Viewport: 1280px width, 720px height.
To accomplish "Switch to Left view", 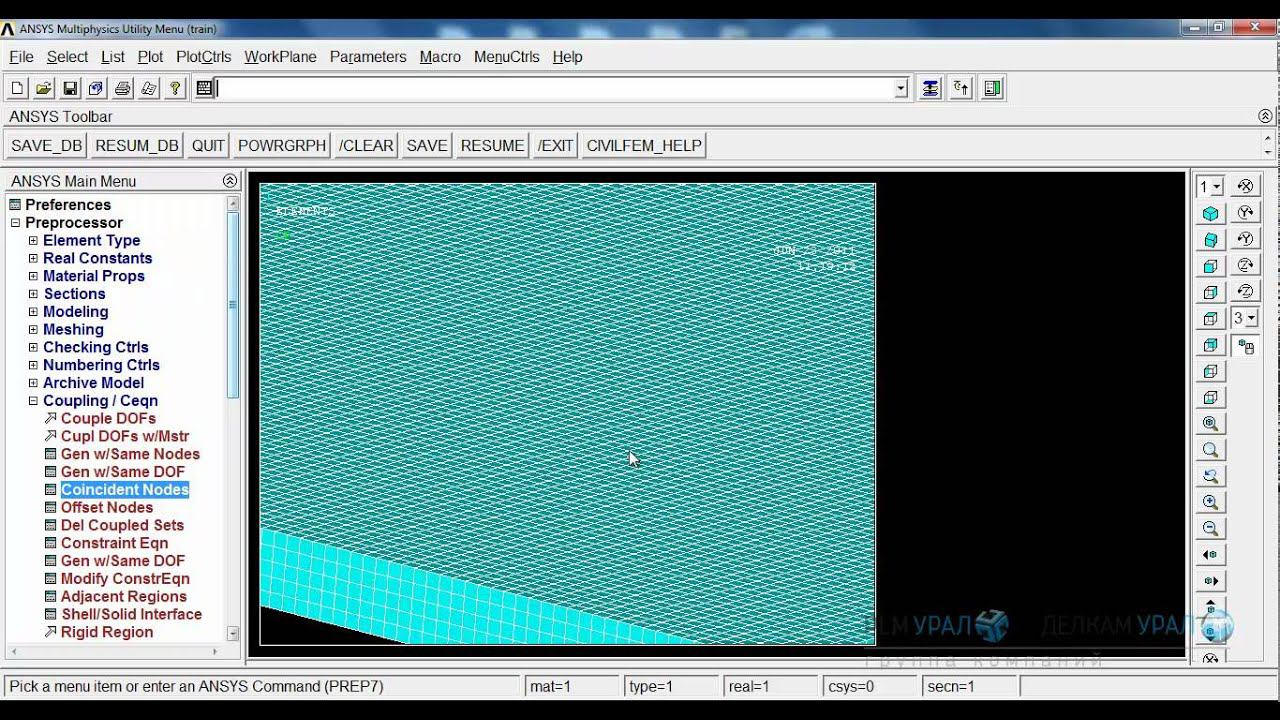I will point(1211,372).
